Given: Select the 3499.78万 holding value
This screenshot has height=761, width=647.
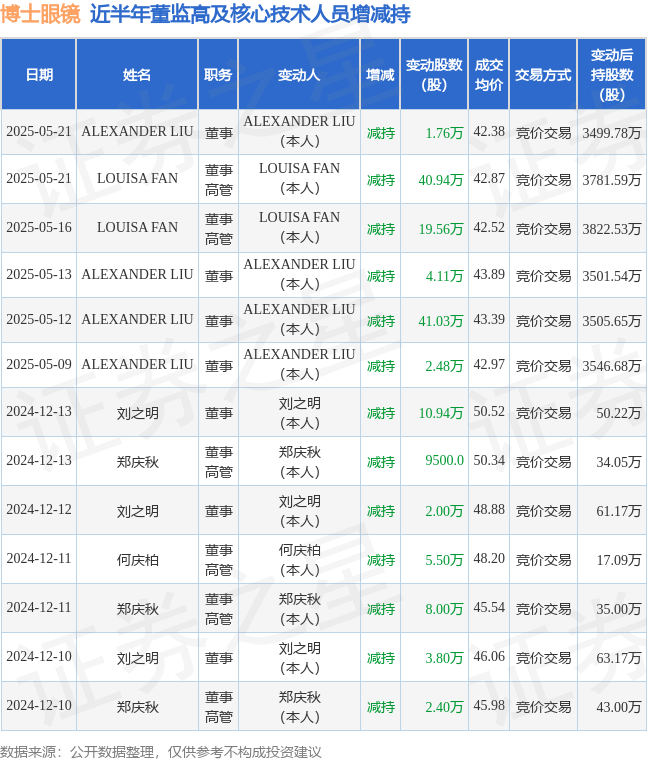Looking at the screenshot, I should tap(612, 132).
